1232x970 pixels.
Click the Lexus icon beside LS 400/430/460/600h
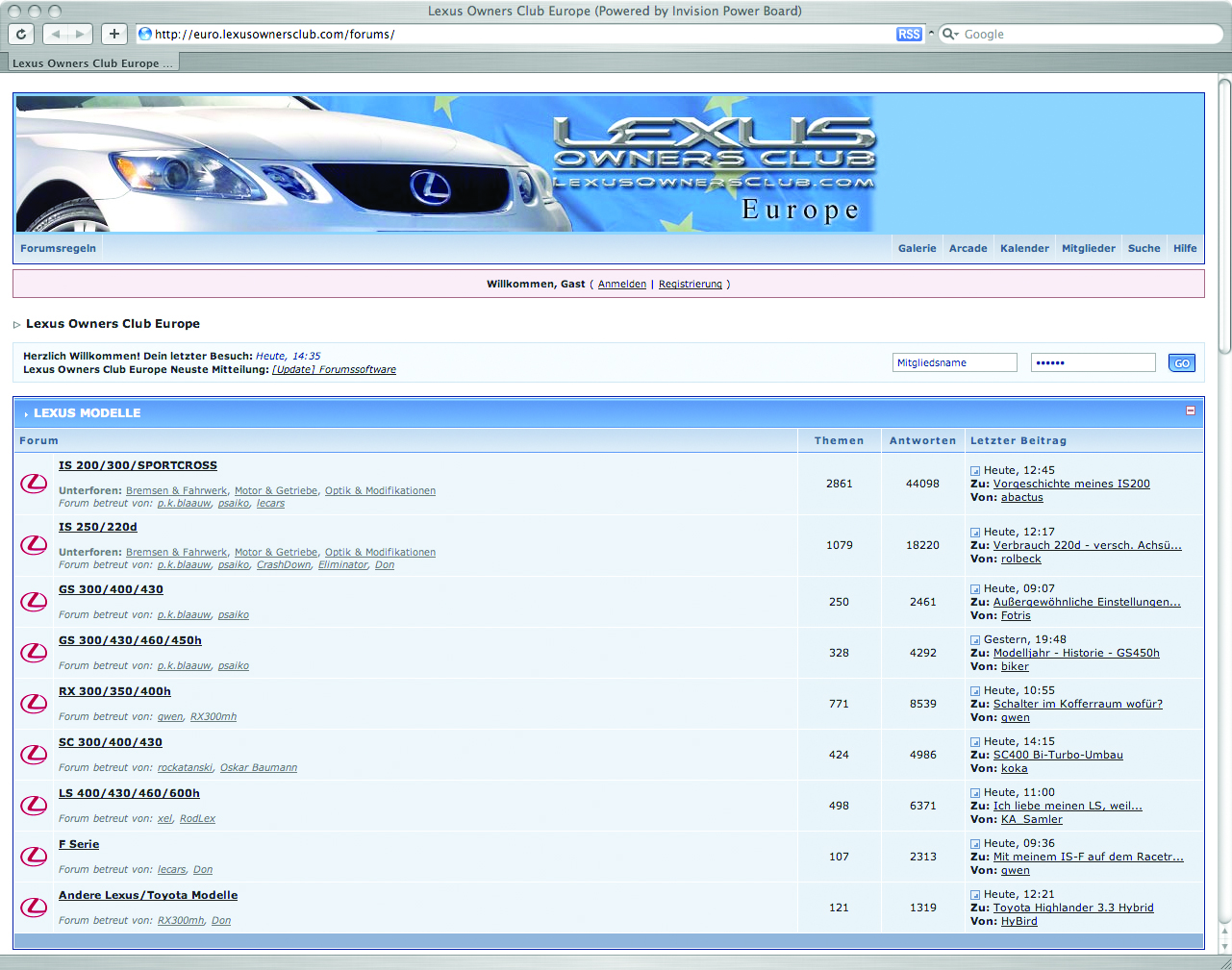[x=34, y=805]
